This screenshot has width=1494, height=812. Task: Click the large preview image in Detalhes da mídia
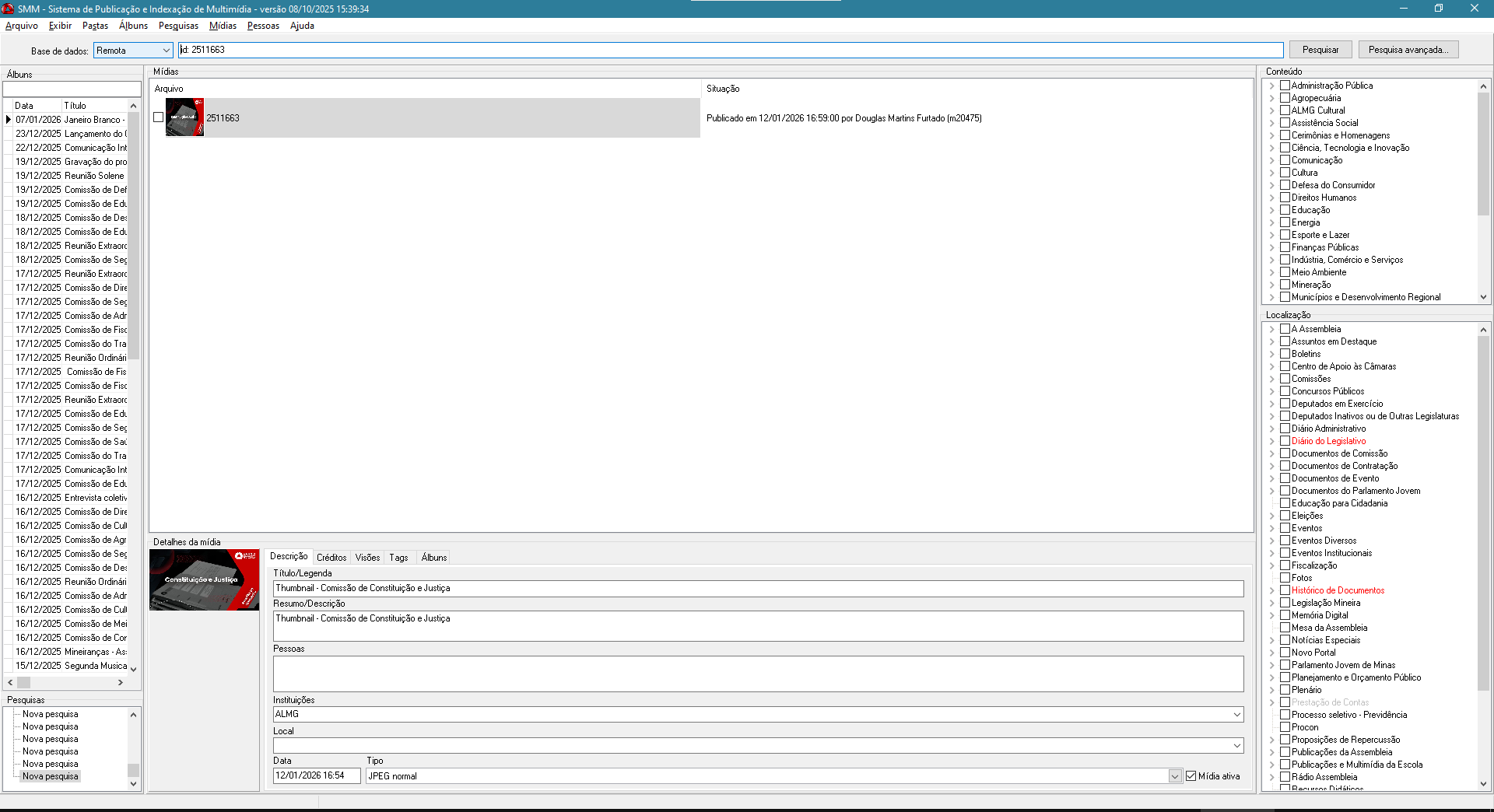pos(204,580)
